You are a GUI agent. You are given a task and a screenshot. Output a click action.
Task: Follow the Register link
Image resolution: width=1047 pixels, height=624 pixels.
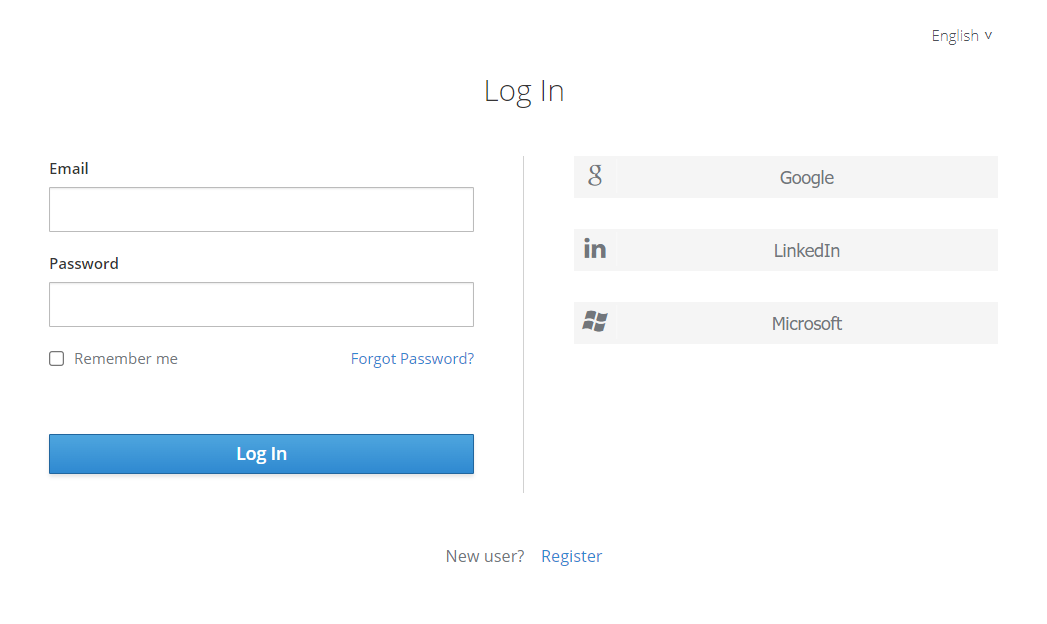click(571, 556)
